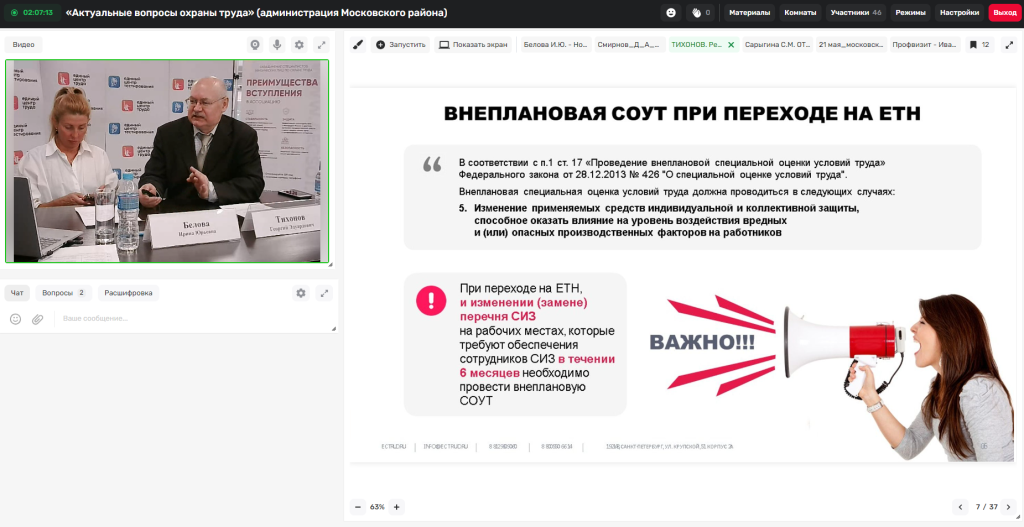Image resolution: width=1024 pixels, height=527 pixels.
Task: Toggle the webcam icon in video panel
Action: click(255, 44)
